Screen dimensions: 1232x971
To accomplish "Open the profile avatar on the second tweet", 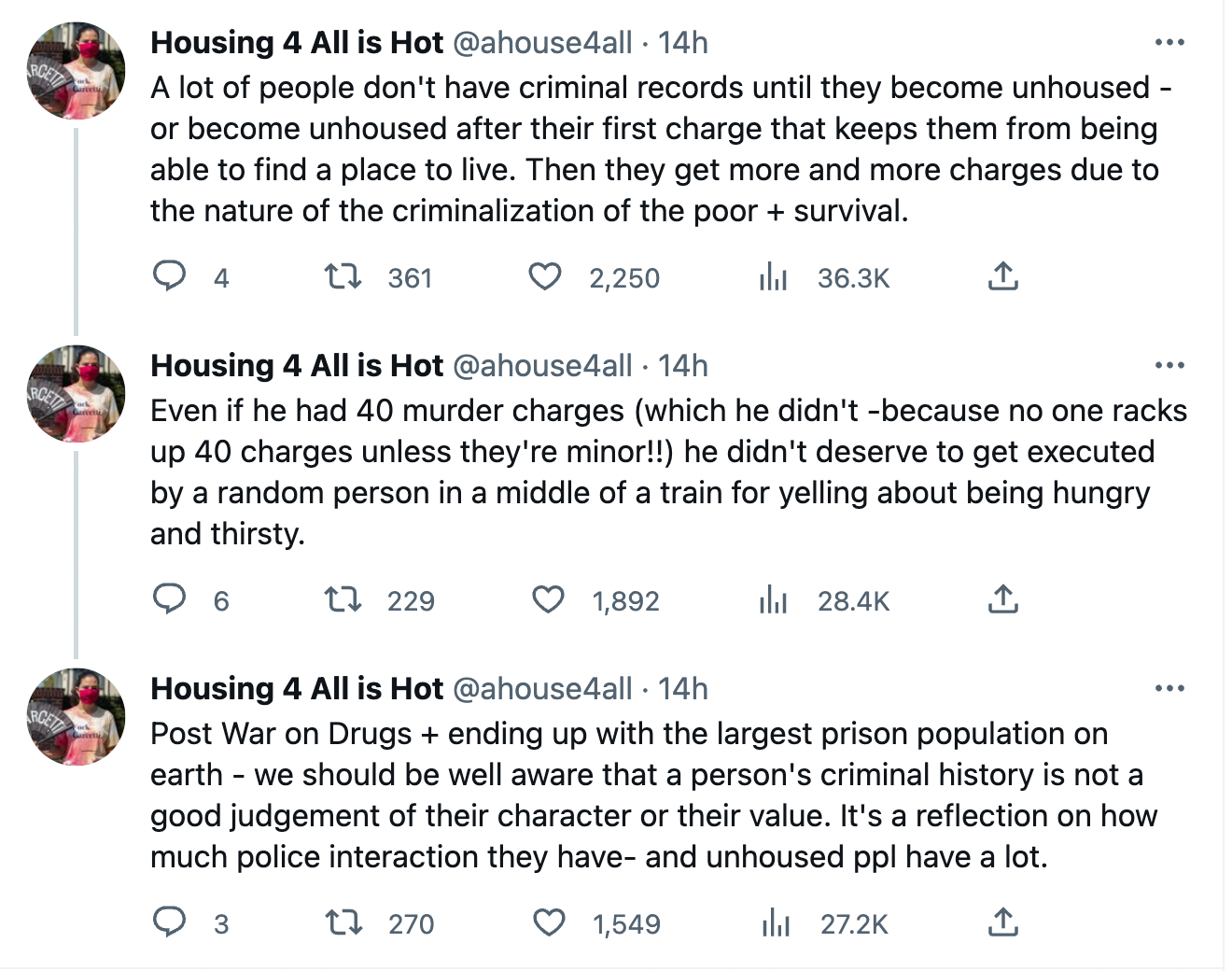I will [x=77, y=393].
